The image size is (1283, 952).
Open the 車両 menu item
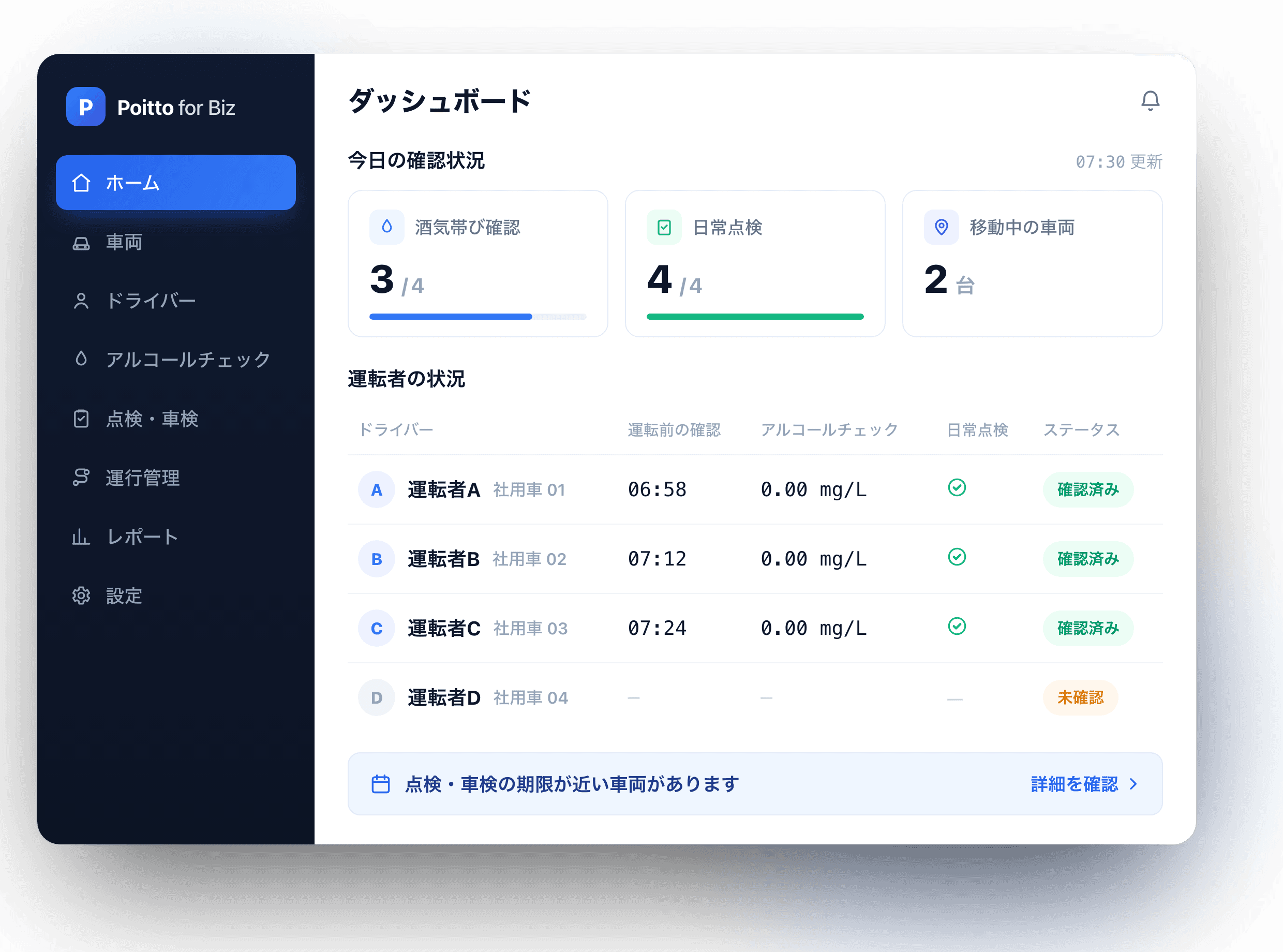point(176,243)
